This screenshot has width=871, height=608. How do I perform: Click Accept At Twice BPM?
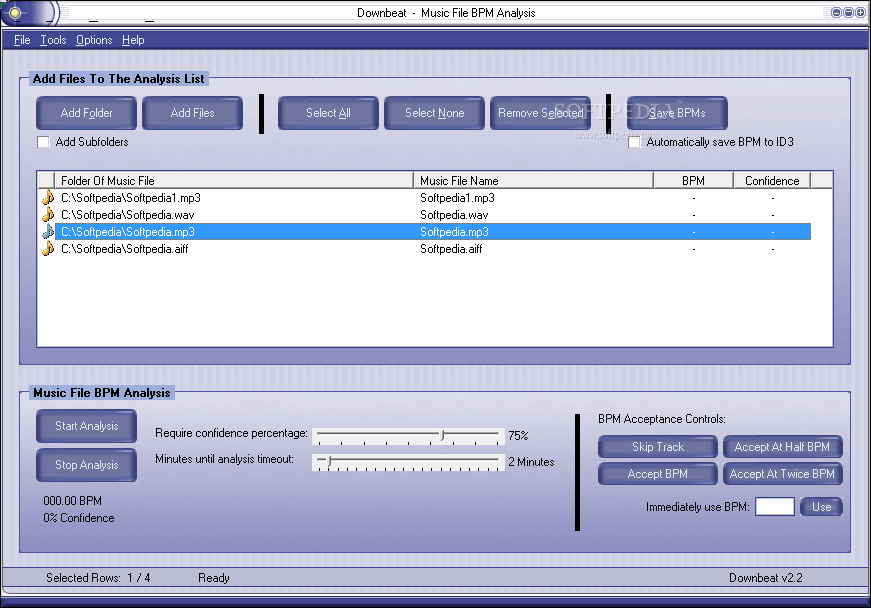coord(782,474)
